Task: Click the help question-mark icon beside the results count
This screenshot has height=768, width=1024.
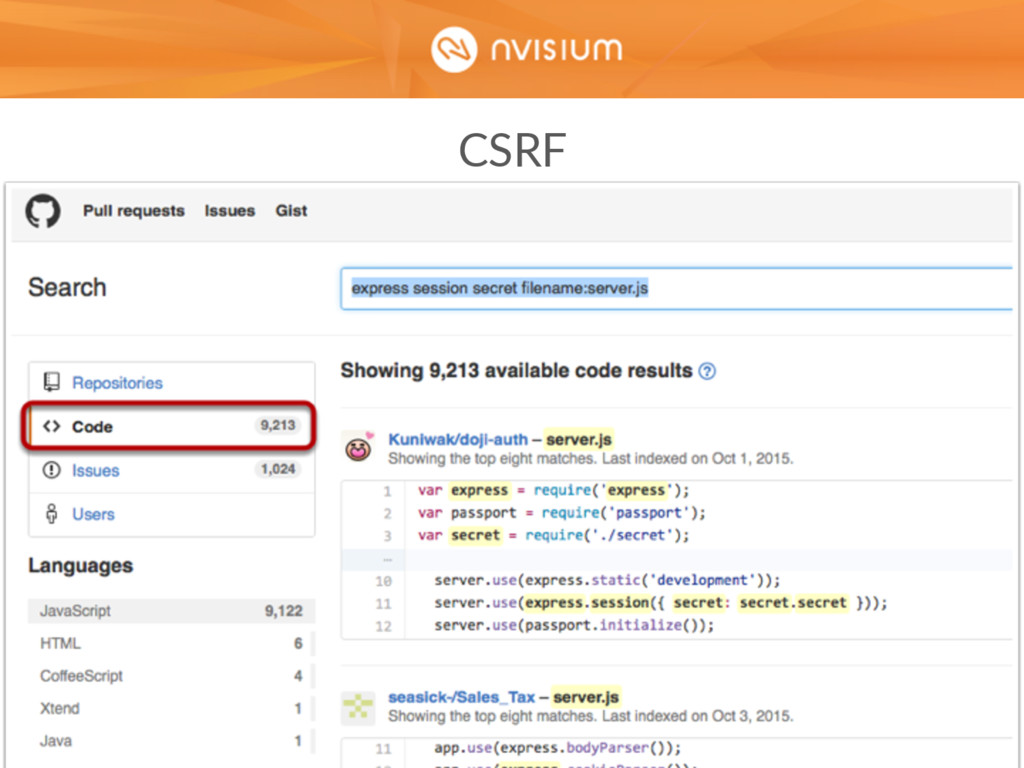Action: coord(707,372)
